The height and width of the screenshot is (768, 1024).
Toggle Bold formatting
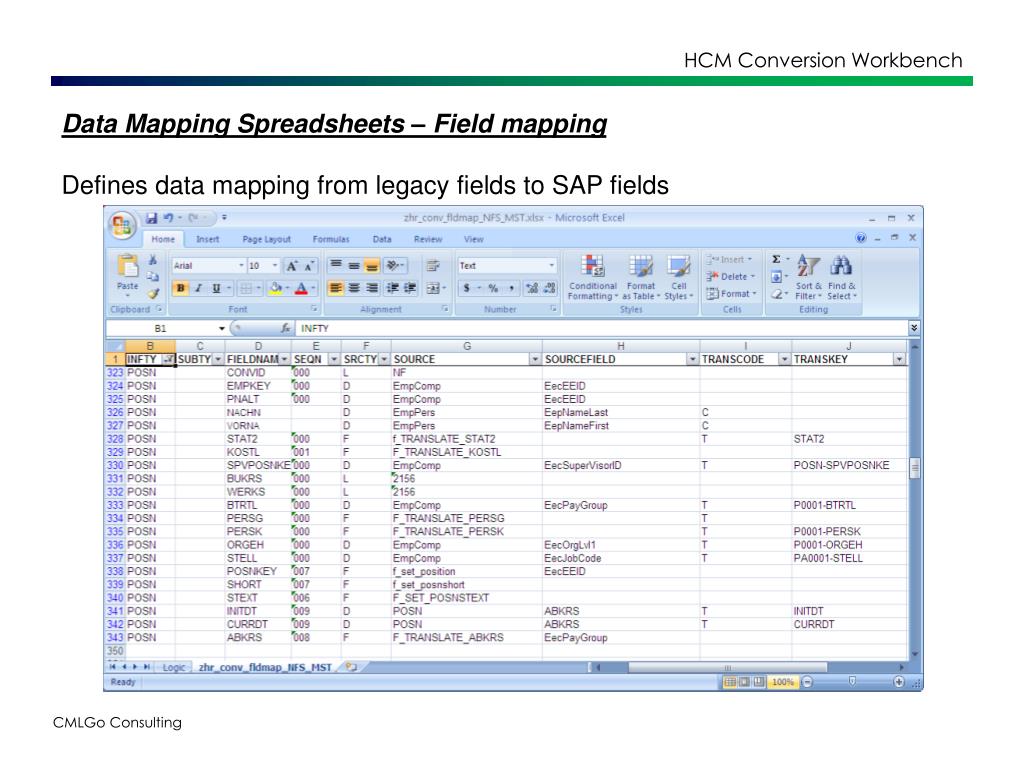click(x=181, y=288)
